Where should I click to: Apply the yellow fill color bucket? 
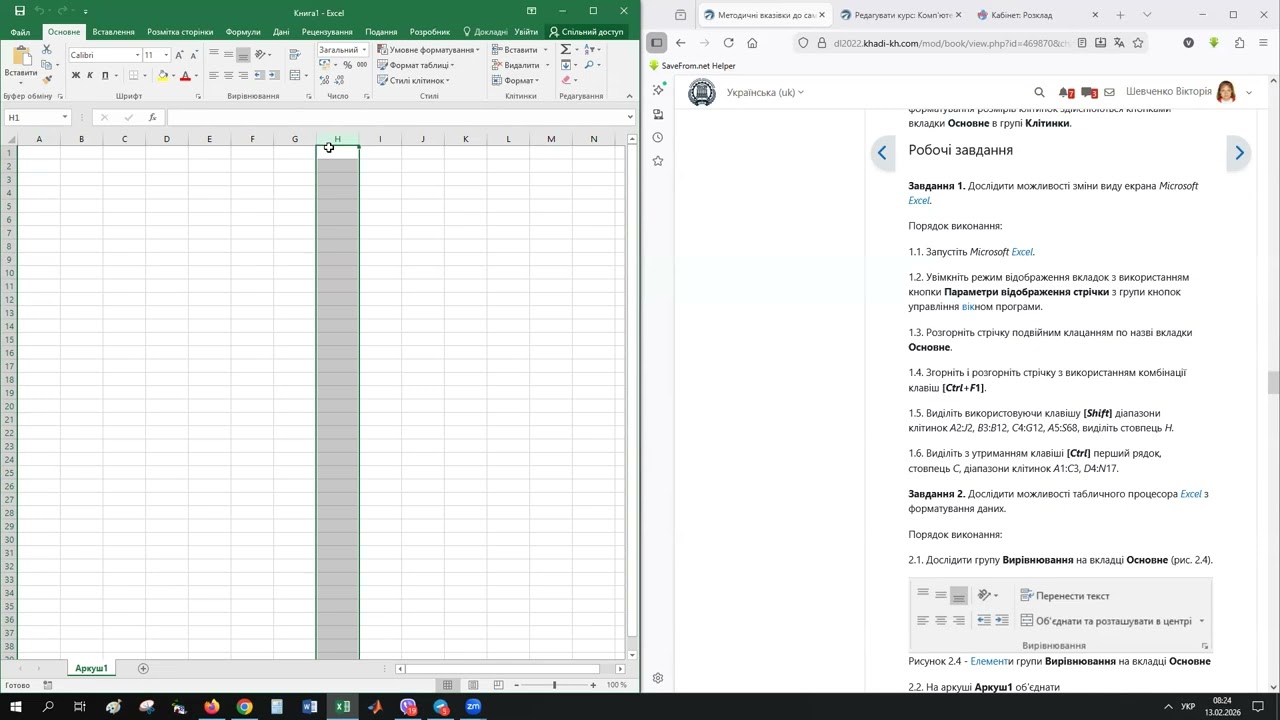coord(163,76)
